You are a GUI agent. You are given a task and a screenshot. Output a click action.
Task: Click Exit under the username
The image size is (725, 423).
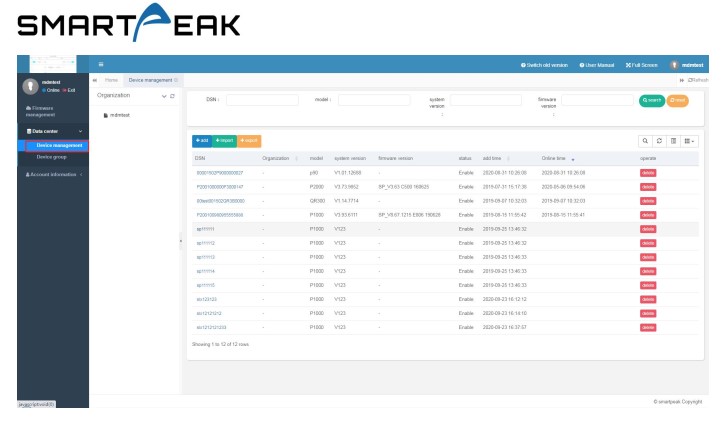click(69, 90)
